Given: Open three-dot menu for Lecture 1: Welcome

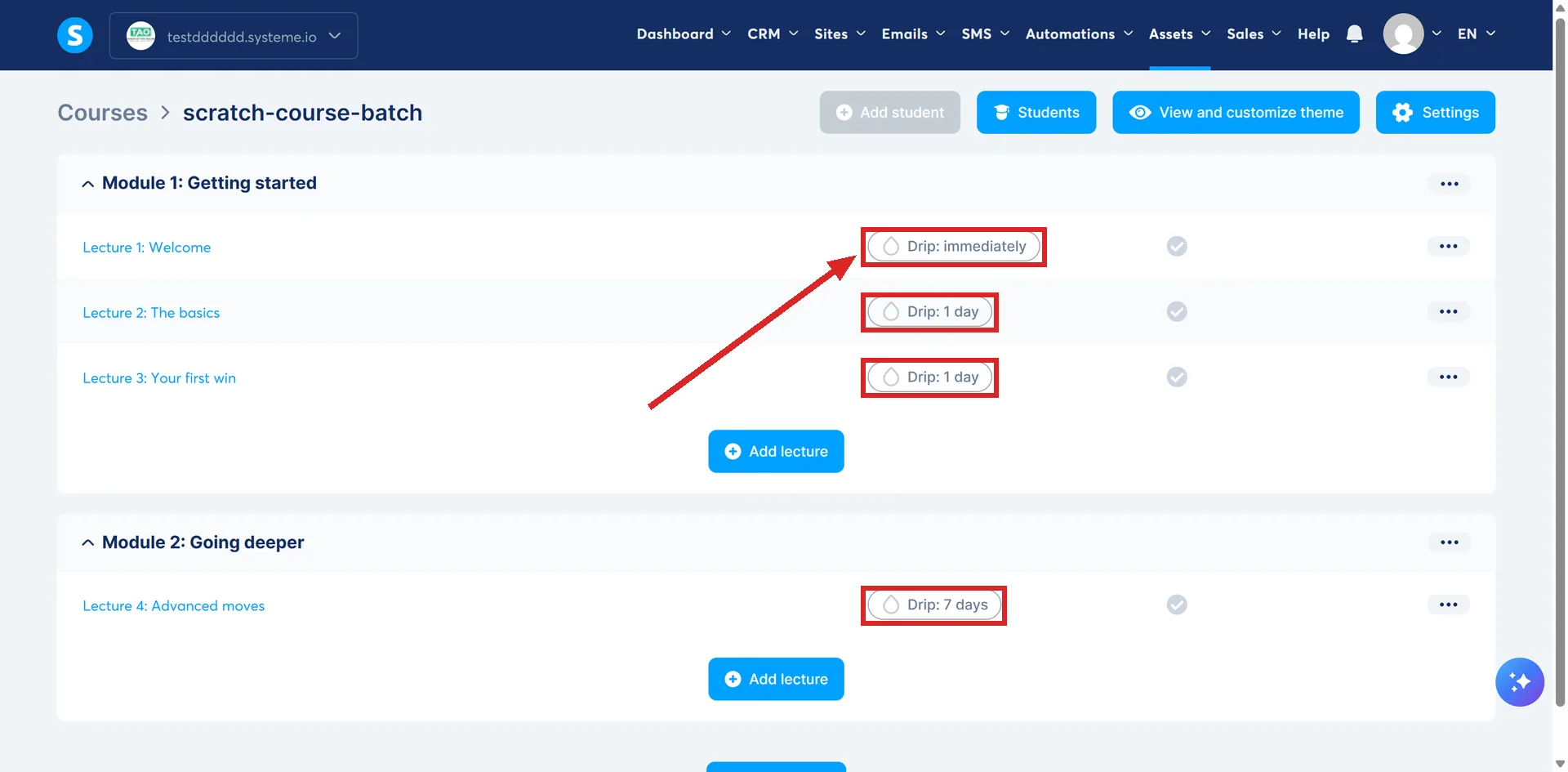Looking at the screenshot, I should click(1448, 246).
